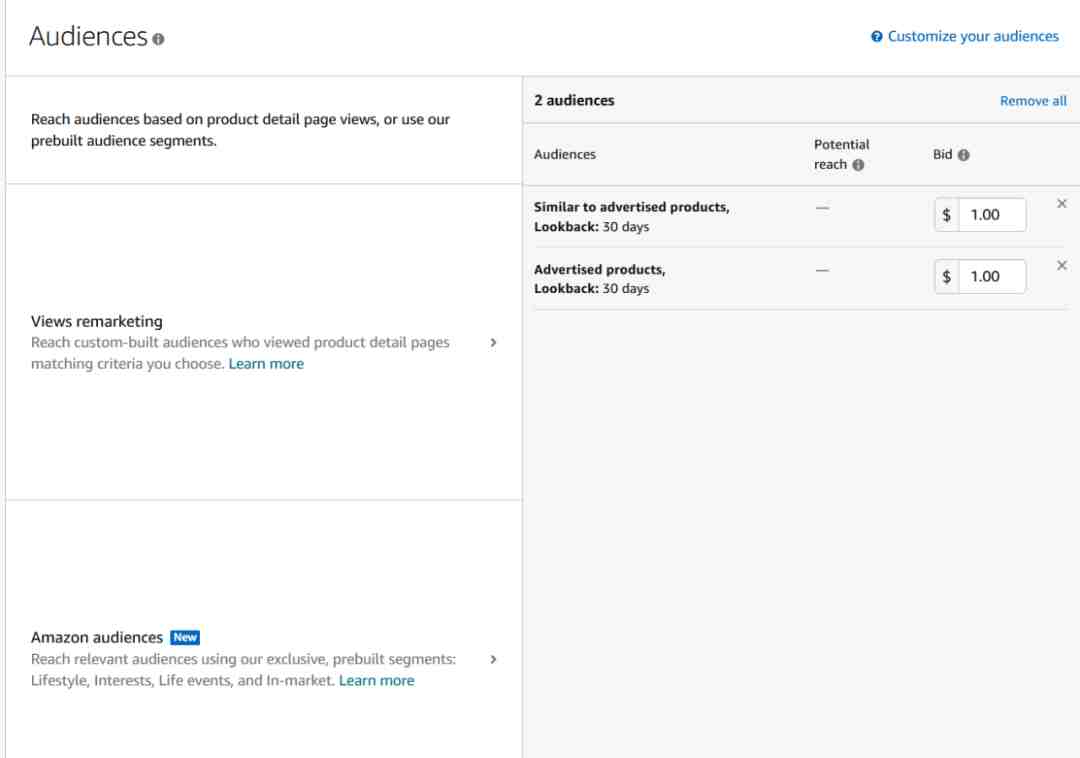The width and height of the screenshot is (1080, 758).
Task: Click the dollar sign in the first bid field
Action: tap(947, 215)
